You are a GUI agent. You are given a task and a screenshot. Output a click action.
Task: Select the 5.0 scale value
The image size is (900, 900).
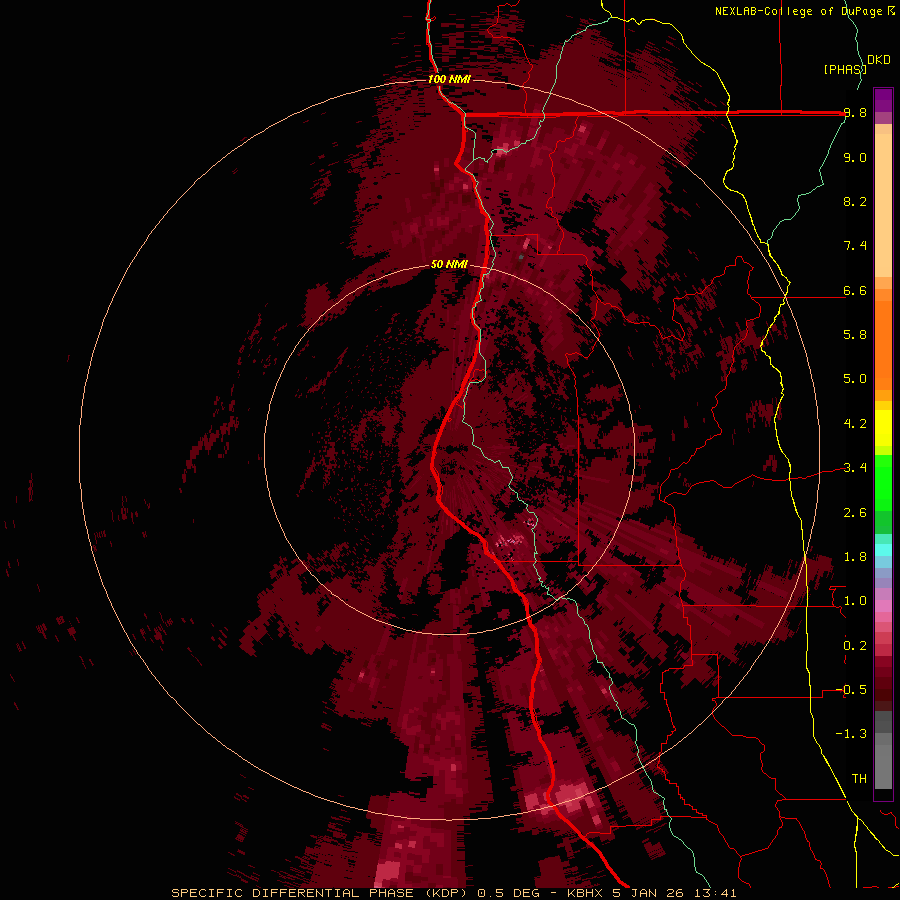[x=855, y=378]
